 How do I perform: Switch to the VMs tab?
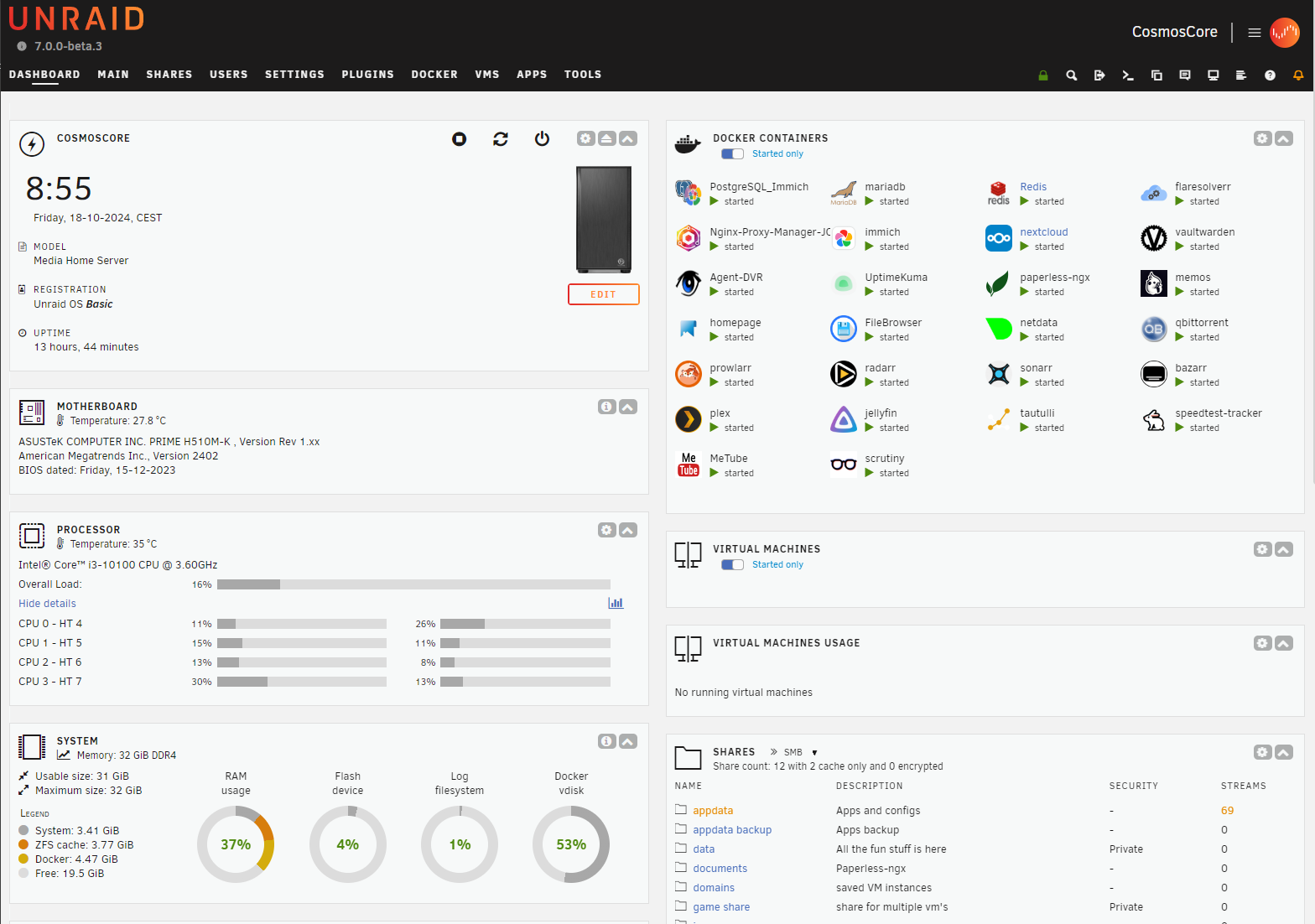(x=487, y=75)
